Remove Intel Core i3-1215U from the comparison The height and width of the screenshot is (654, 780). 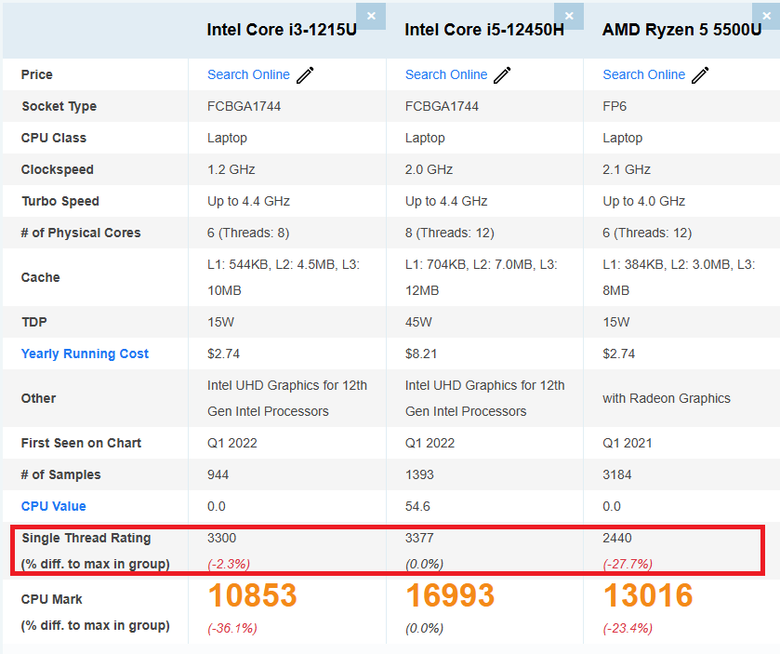tap(371, 16)
